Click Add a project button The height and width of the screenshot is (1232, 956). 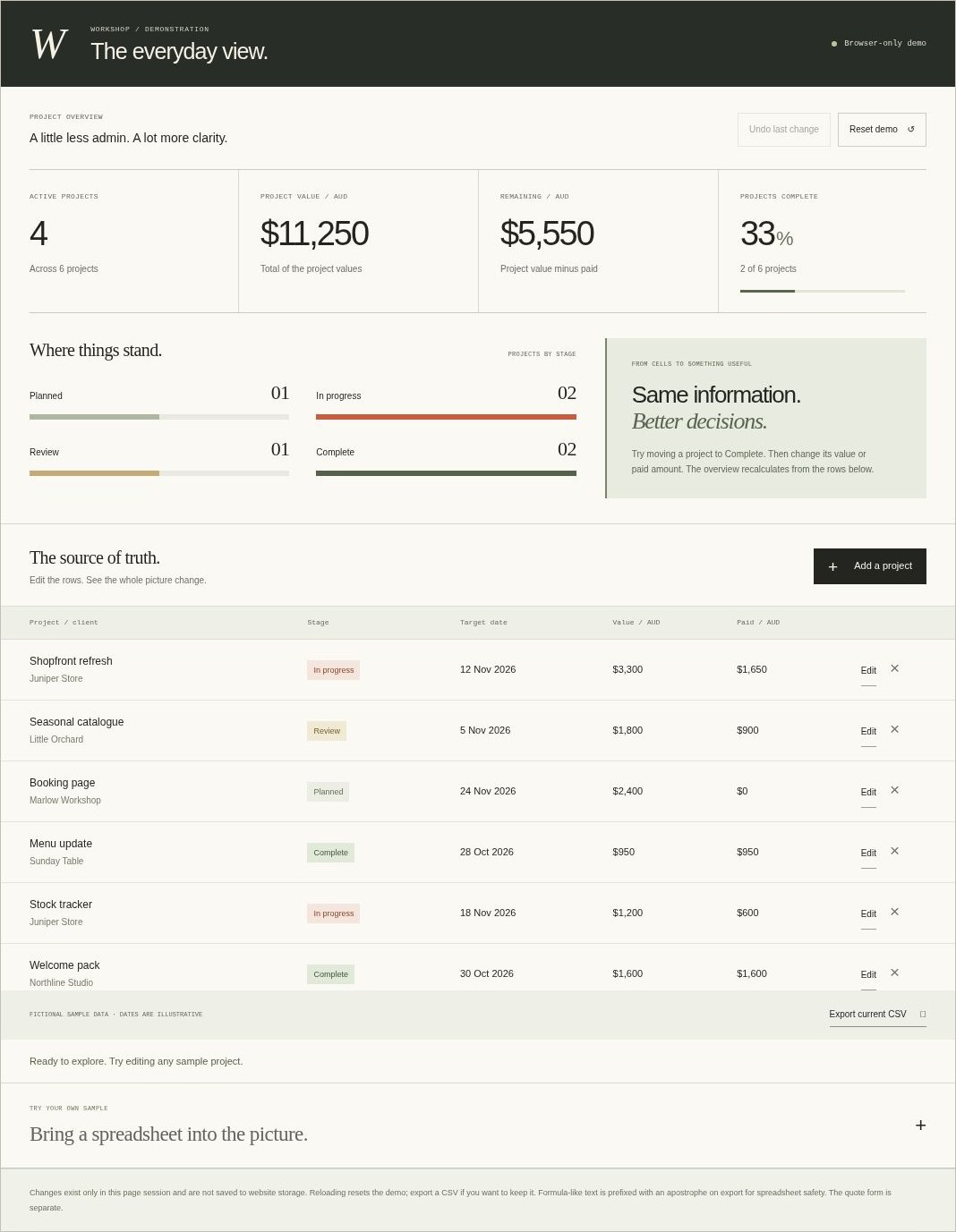tap(869, 566)
